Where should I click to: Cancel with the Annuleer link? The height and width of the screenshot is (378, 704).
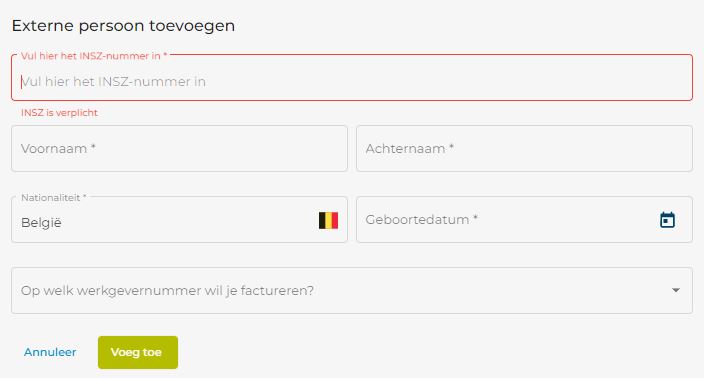(50, 352)
